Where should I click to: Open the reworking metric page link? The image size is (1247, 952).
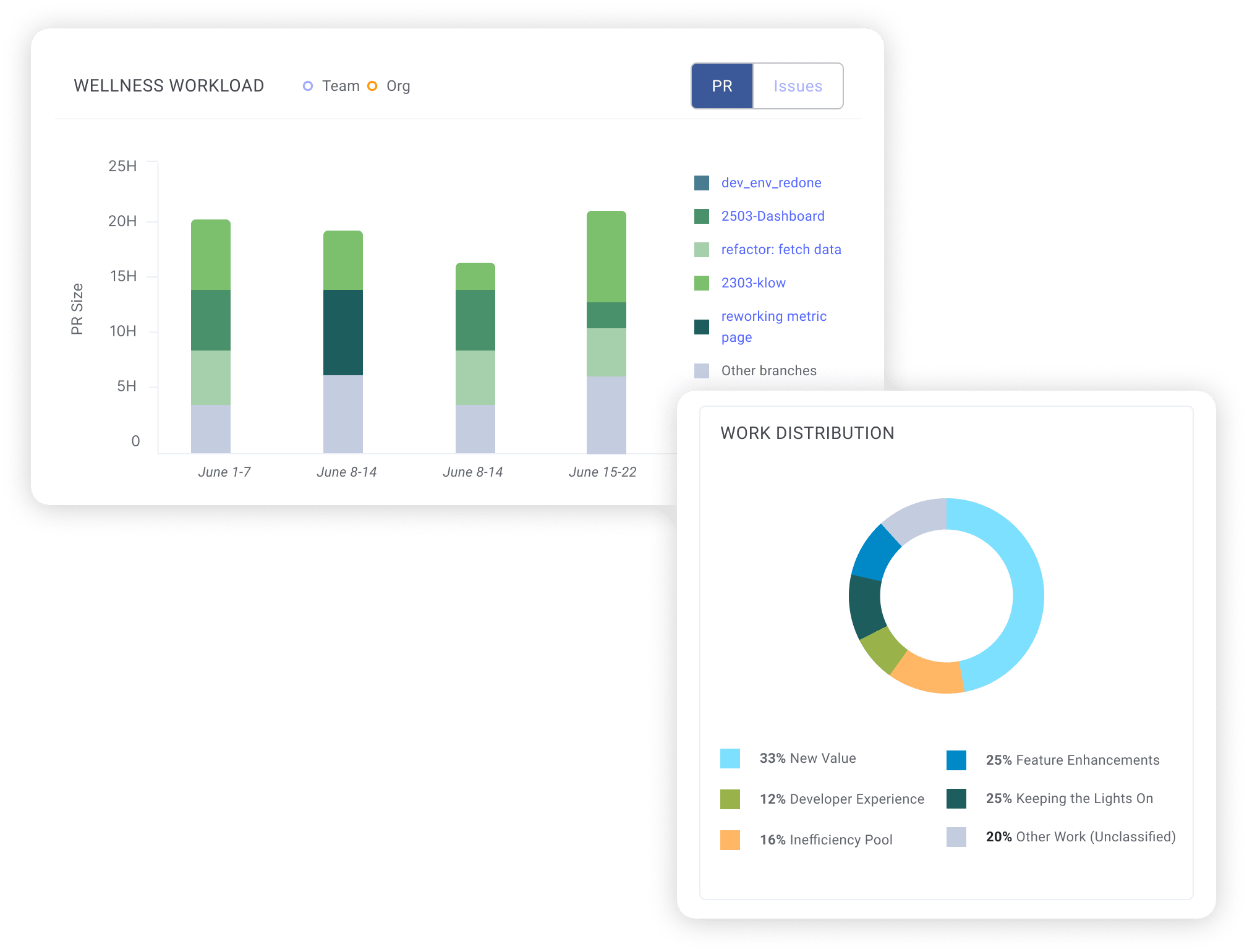click(773, 327)
